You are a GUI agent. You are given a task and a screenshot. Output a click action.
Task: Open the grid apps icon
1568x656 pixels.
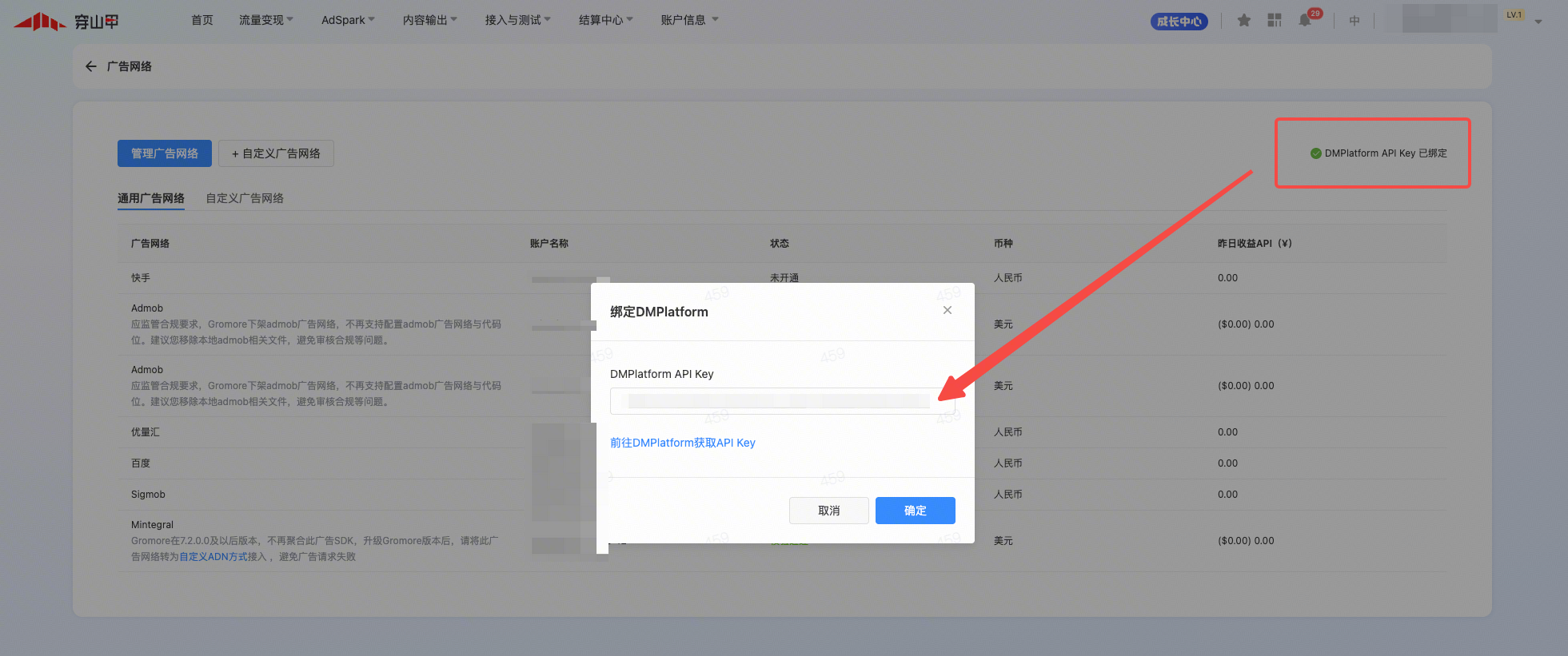click(1275, 21)
